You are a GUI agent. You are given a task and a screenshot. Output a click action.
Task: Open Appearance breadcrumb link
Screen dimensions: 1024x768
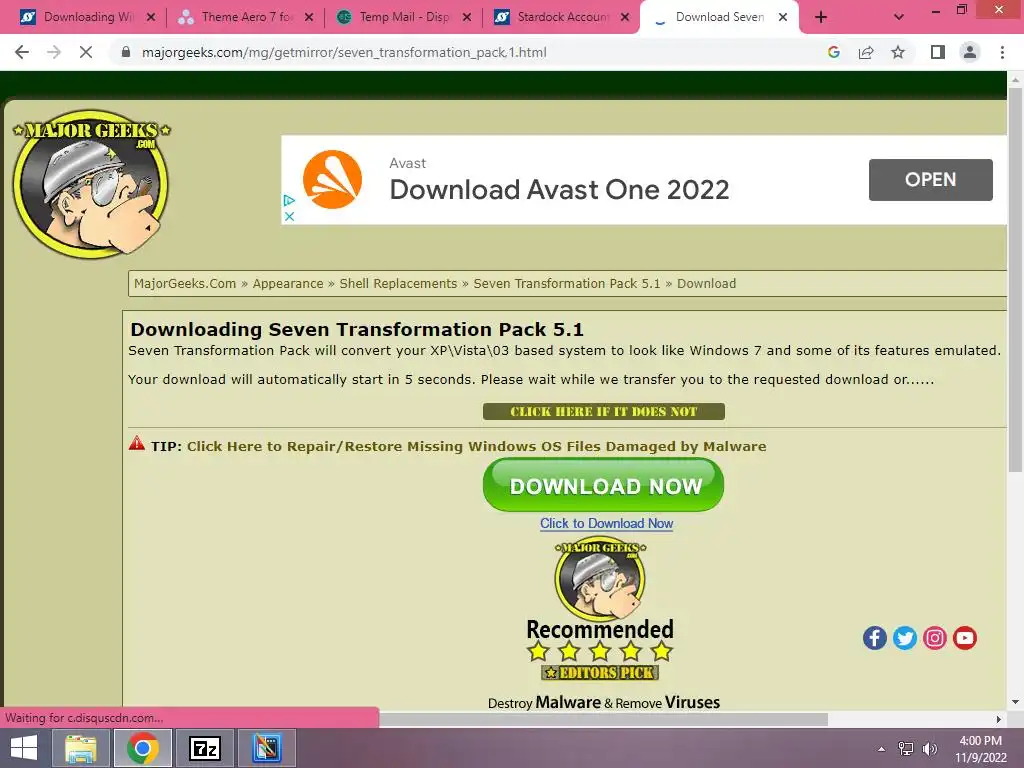click(288, 283)
